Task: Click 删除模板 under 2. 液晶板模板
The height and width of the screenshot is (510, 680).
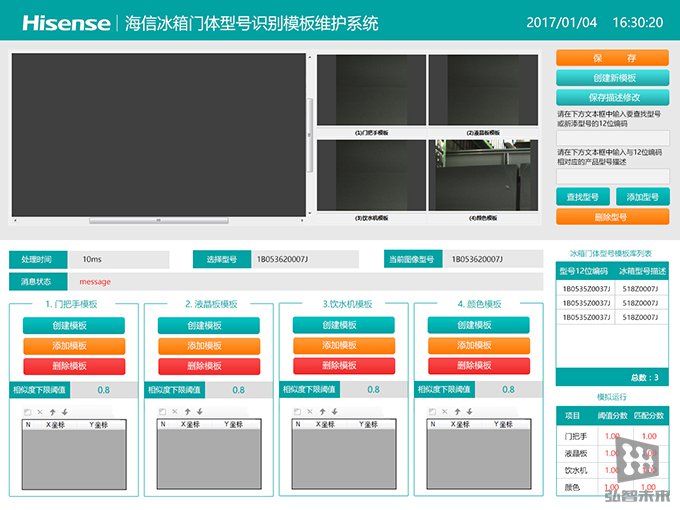Action: click(209, 366)
